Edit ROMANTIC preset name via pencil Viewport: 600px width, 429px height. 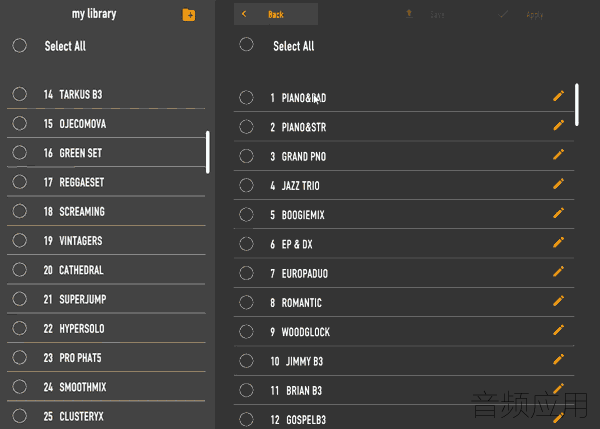(x=559, y=301)
